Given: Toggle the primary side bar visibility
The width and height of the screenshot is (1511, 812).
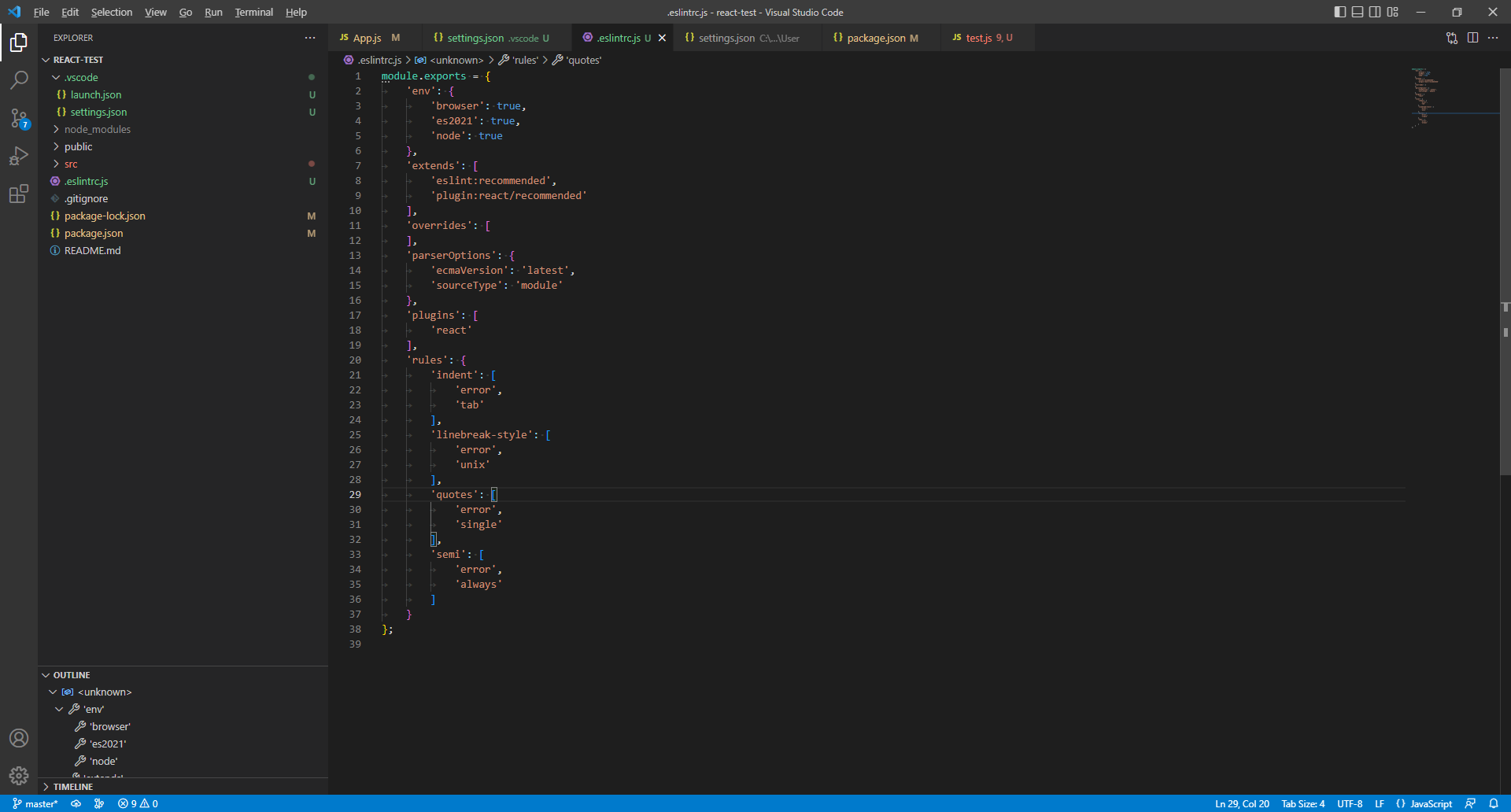Looking at the screenshot, I should [1340, 12].
